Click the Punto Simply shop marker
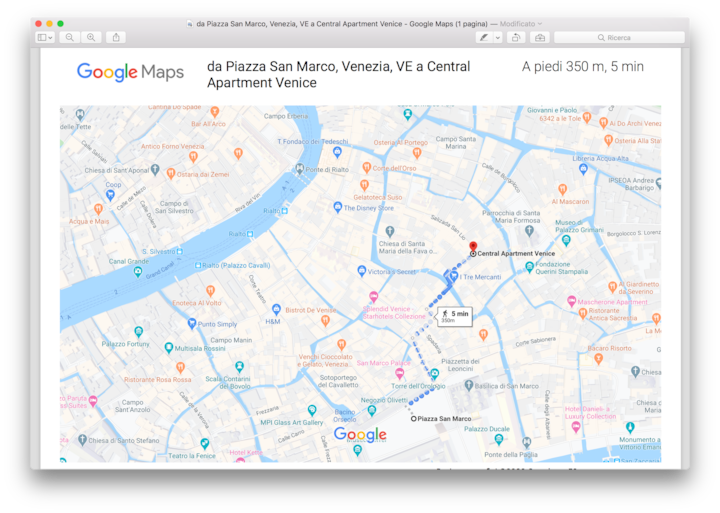Screen dimensions: 720x513 click(x=192, y=324)
